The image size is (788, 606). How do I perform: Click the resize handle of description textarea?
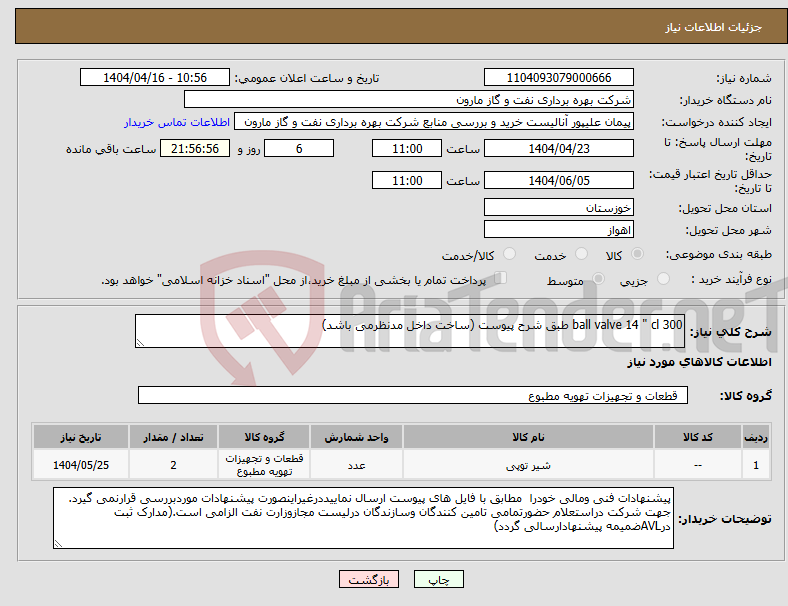pos(140,343)
